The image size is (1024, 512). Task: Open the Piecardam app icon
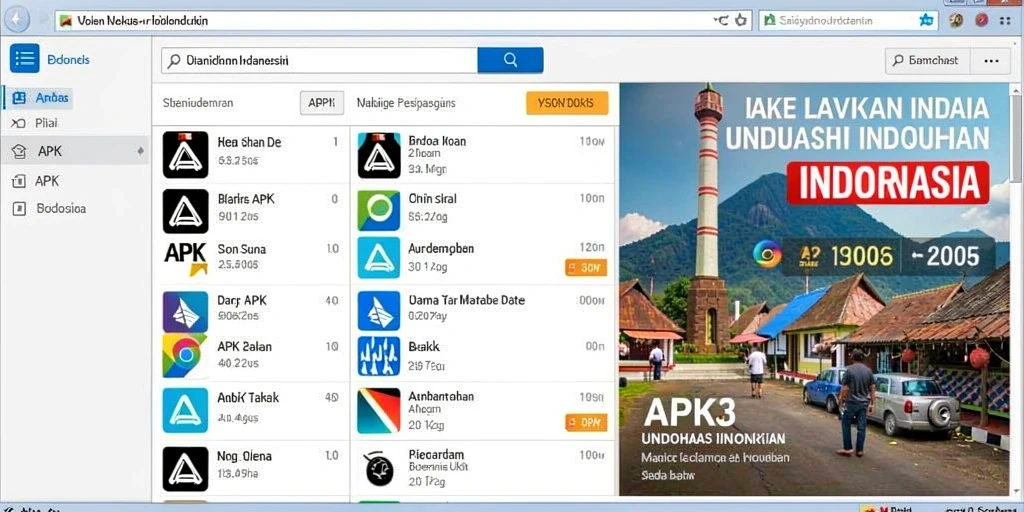pyautogui.click(x=379, y=469)
